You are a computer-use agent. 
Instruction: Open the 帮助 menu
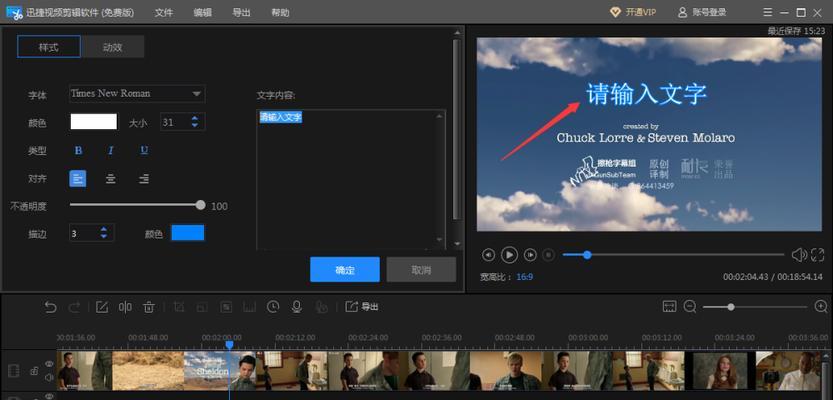coord(280,12)
